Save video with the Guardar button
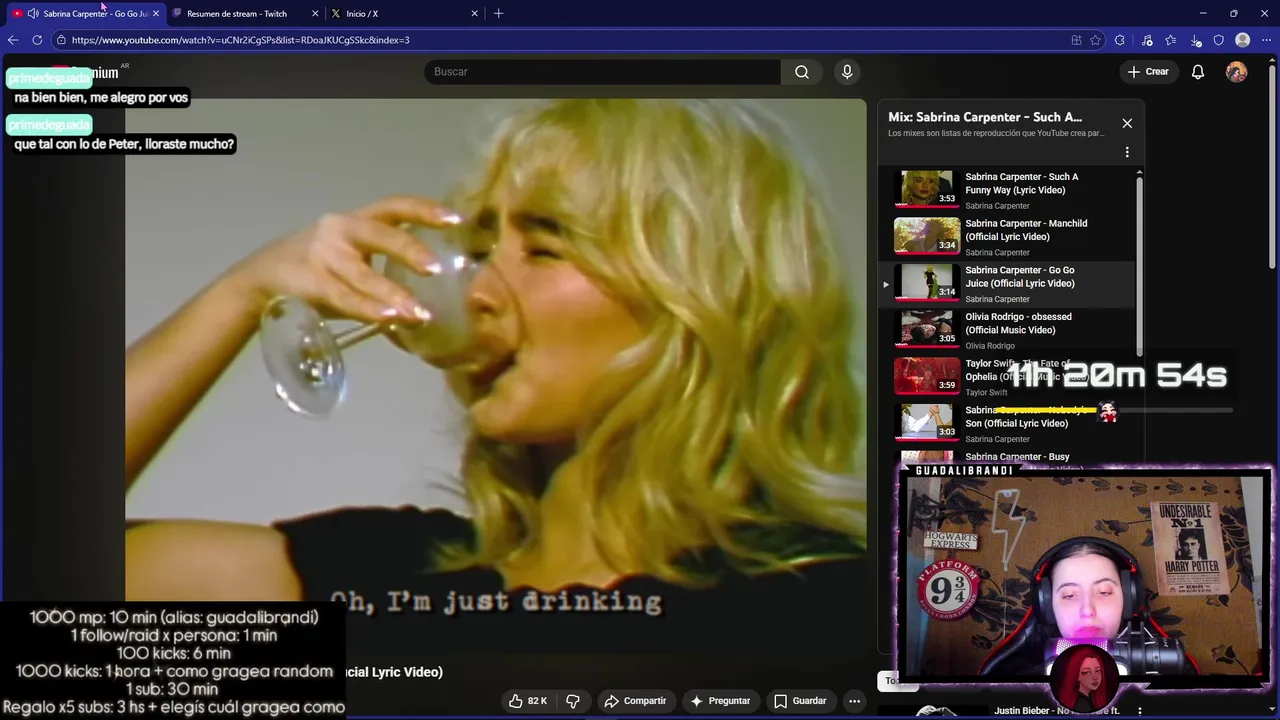1280x720 pixels. 800,701
